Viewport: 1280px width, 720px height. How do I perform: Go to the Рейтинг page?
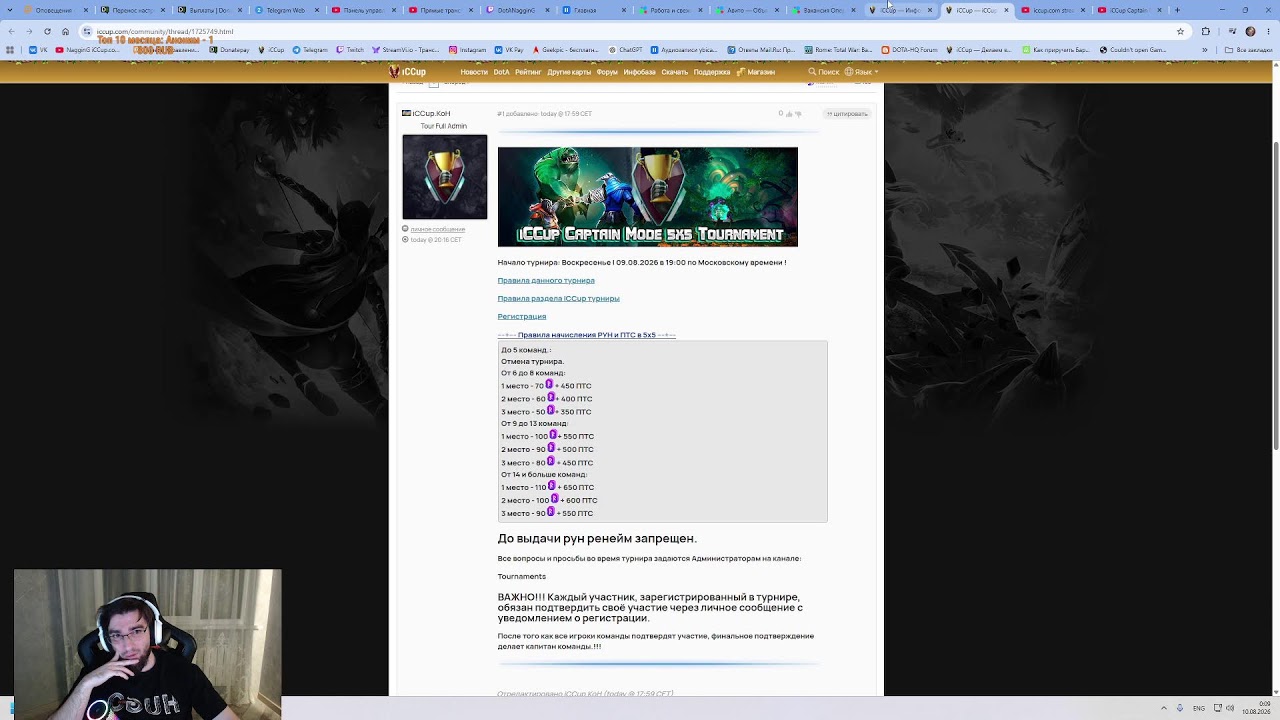click(x=528, y=72)
